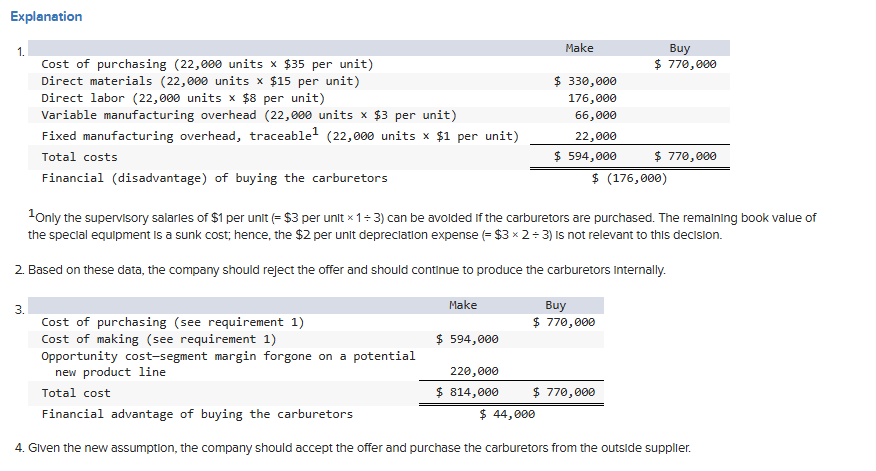
Task: Click the $ 814,000 total make cost
Action: 468,393
